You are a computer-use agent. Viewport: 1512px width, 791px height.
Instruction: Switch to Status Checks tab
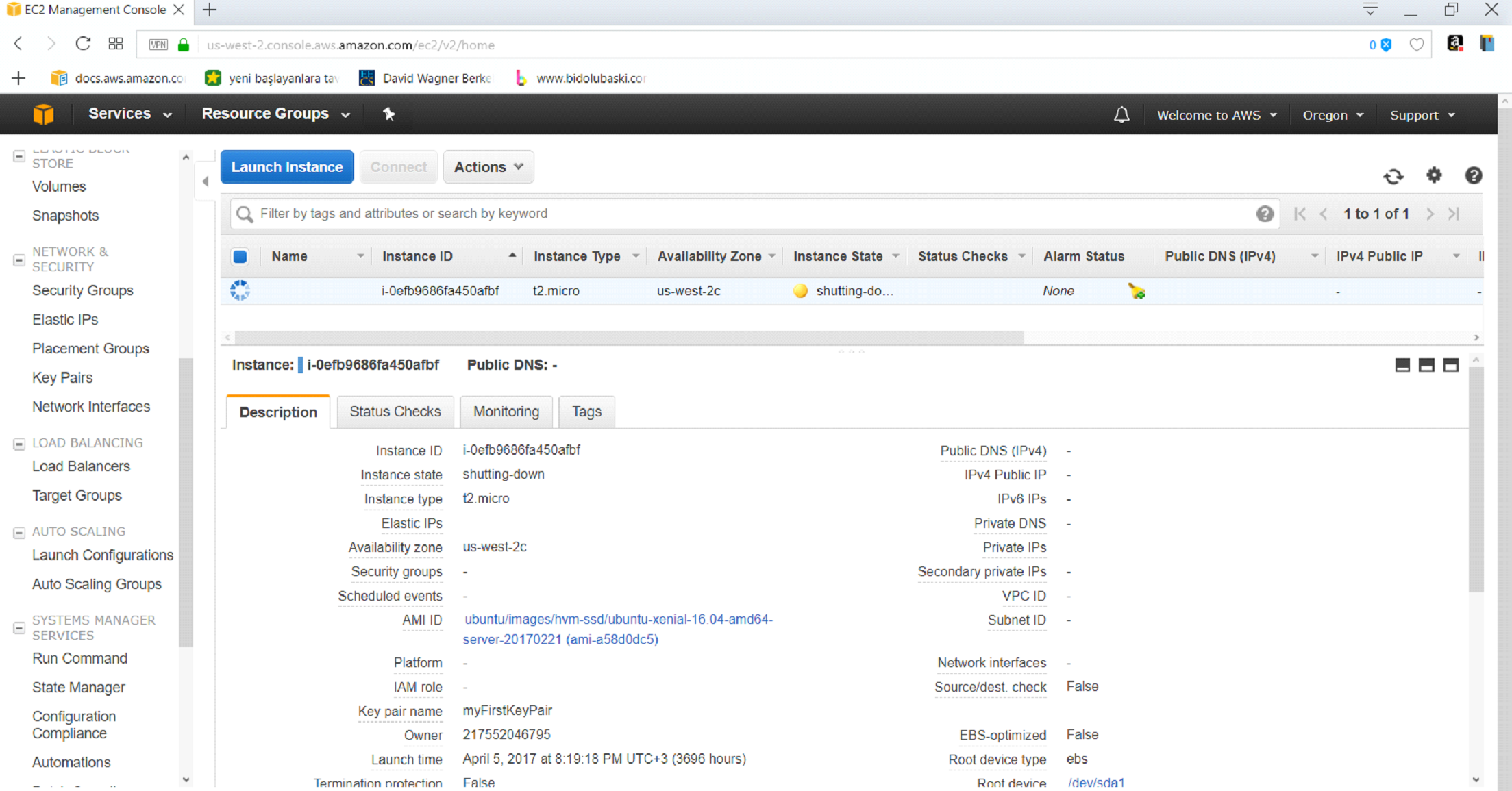395,412
